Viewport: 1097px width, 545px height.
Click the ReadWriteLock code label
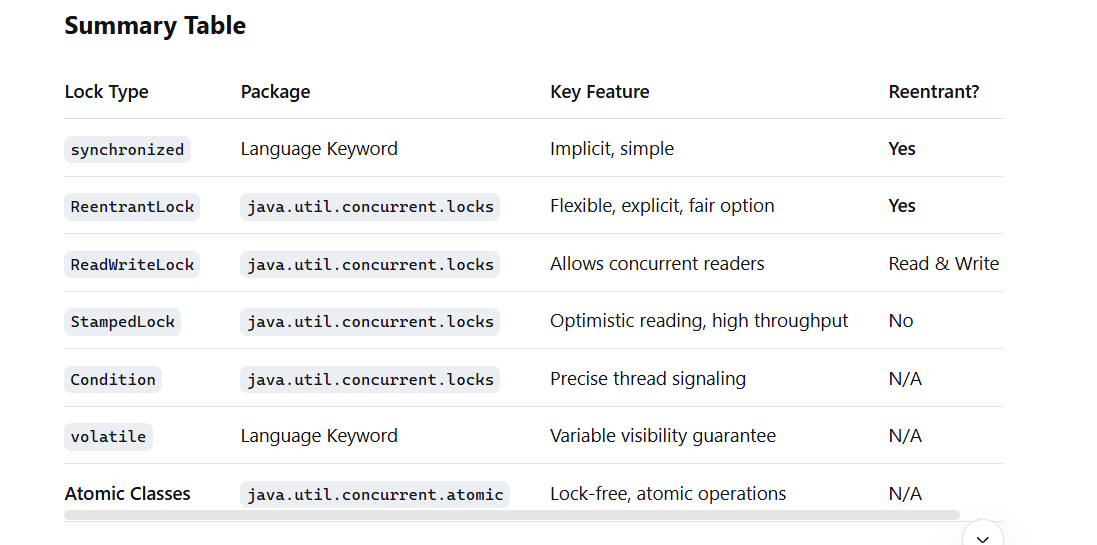coord(132,265)
